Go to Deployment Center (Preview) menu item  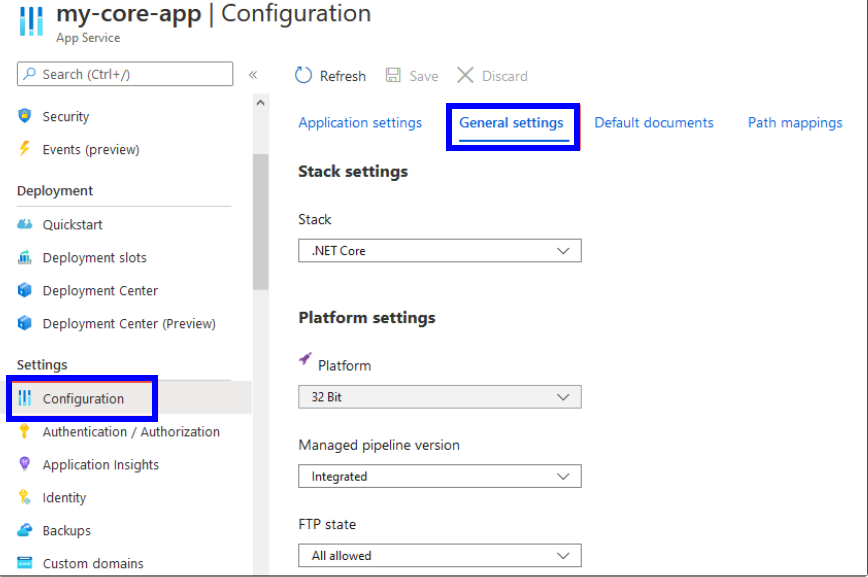point(129,323)
